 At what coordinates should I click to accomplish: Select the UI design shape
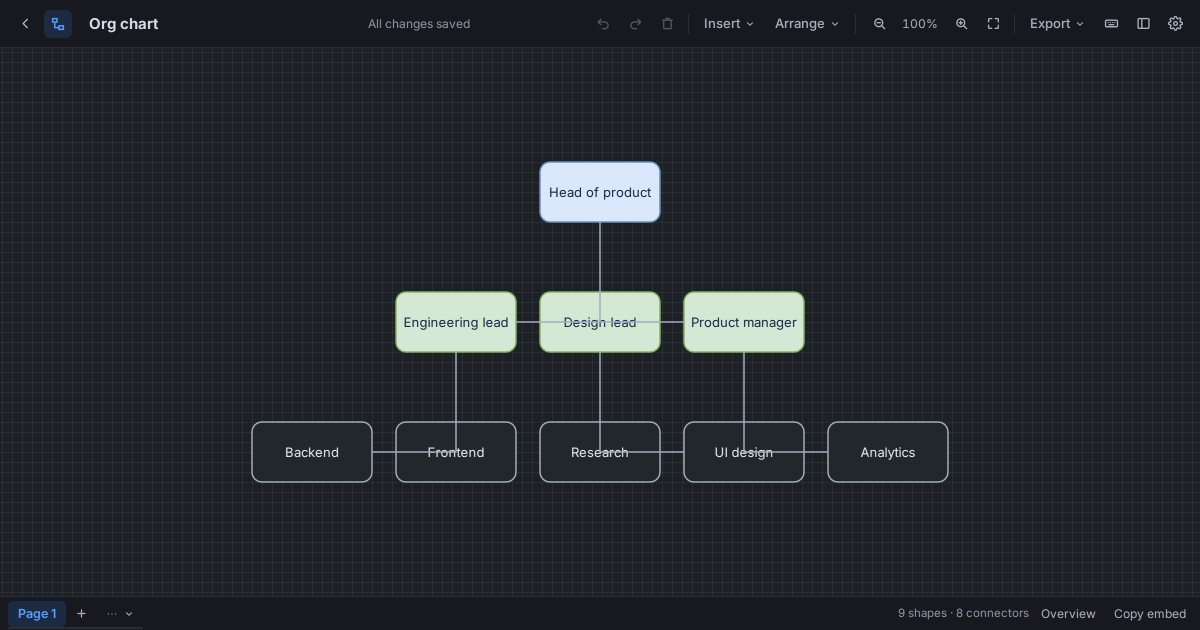[x=744, y=452]
